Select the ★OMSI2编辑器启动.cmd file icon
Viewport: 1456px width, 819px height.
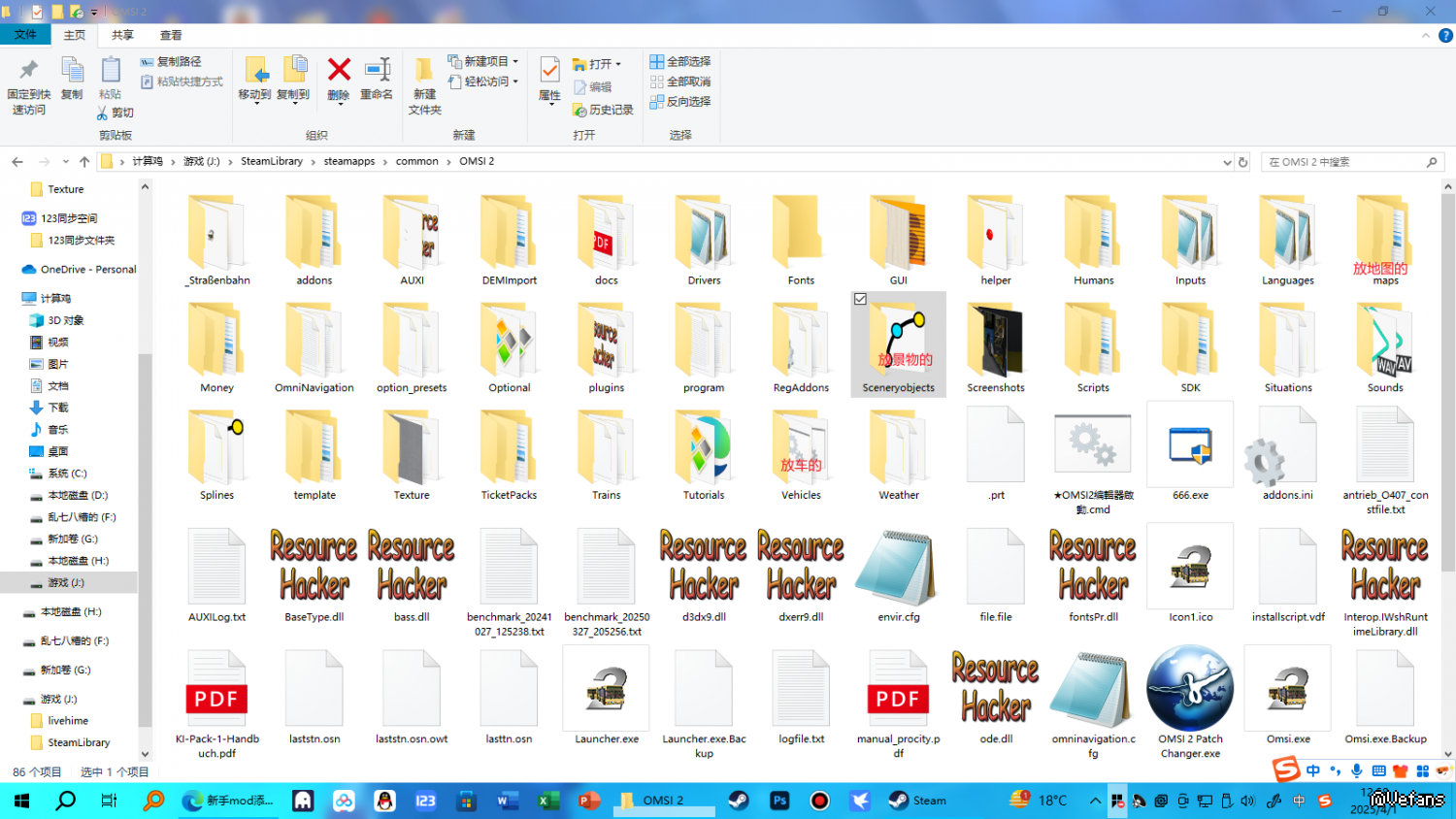pos(1093,445)
